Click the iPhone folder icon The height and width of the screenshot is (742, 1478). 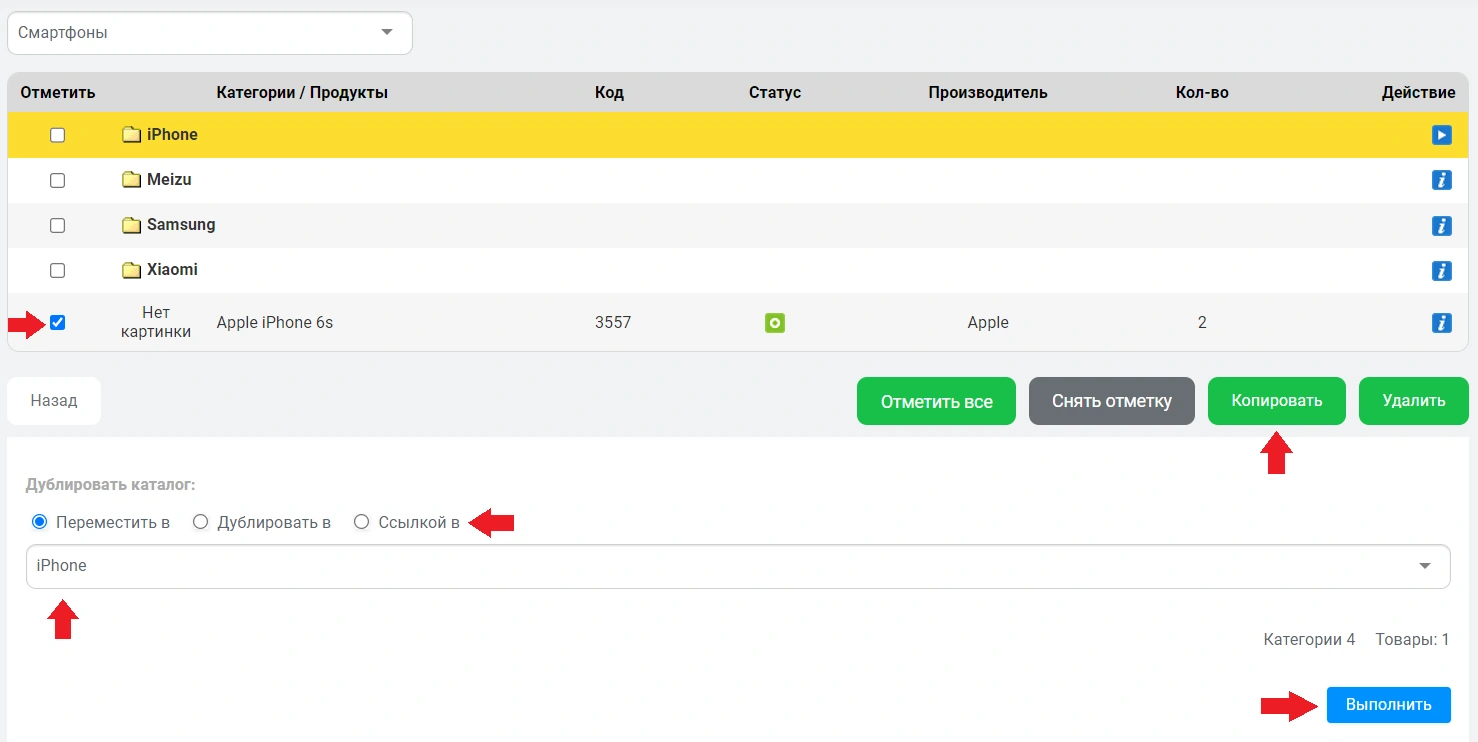coord(131,135)
